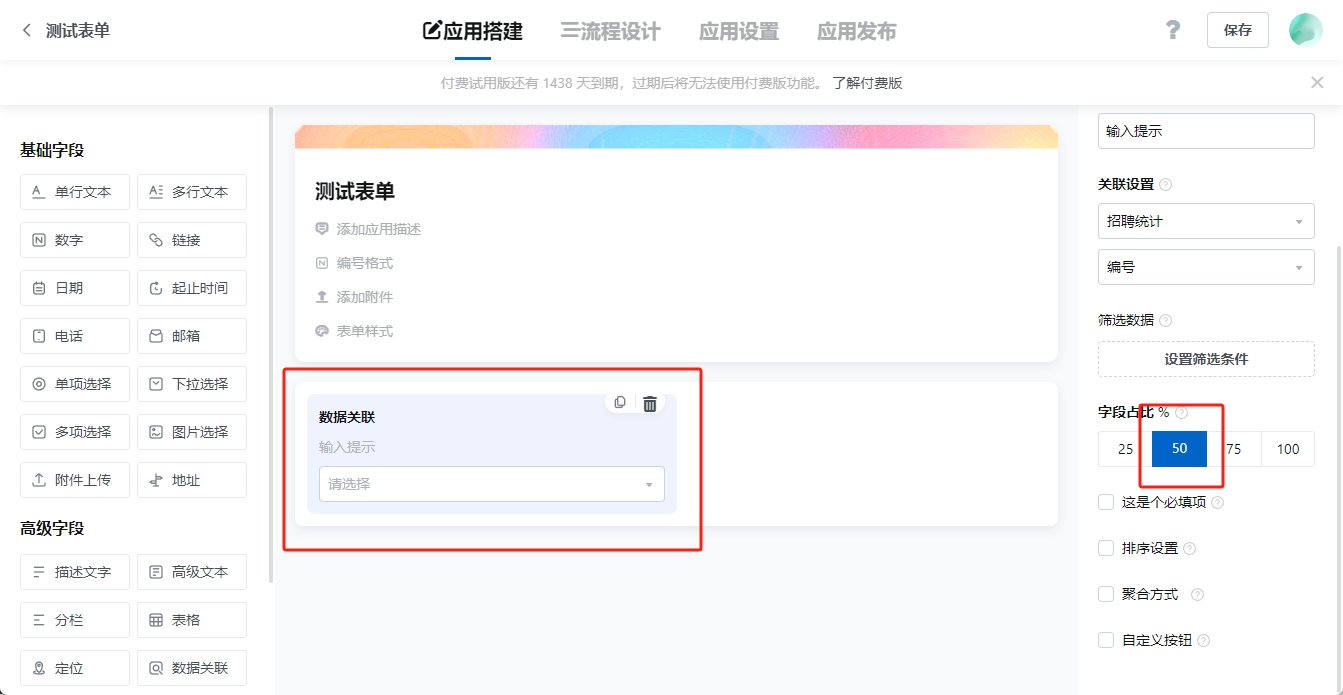This screenshot has width=1343, height=695.
Task: Toggle the 排序设置 checkbox
Action: [1106, 548]
